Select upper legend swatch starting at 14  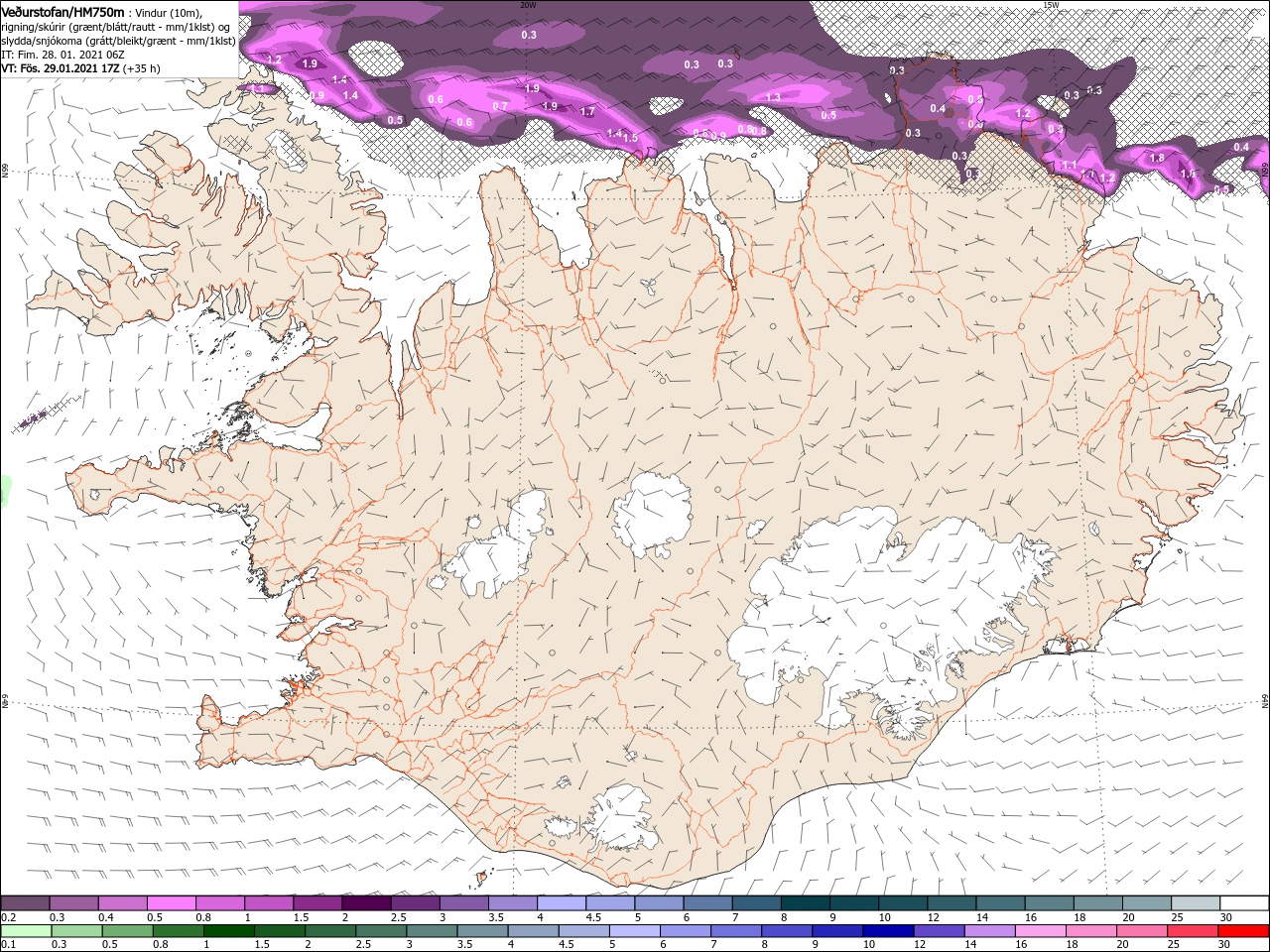(1001, 903)
